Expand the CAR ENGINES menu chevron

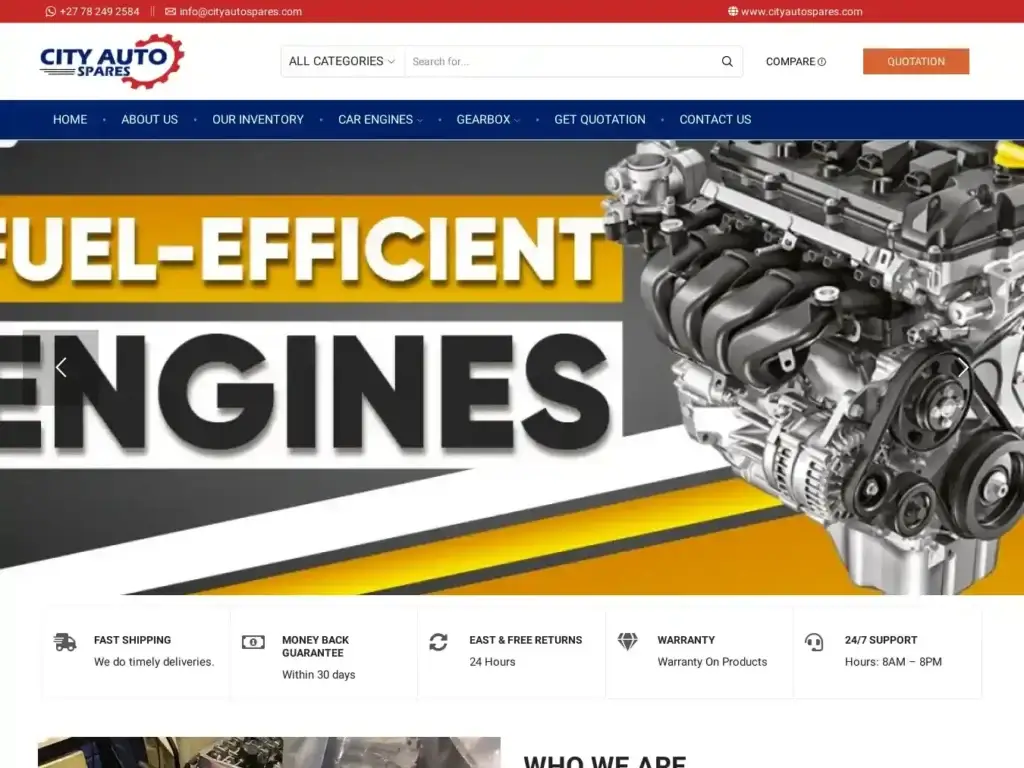419,120
